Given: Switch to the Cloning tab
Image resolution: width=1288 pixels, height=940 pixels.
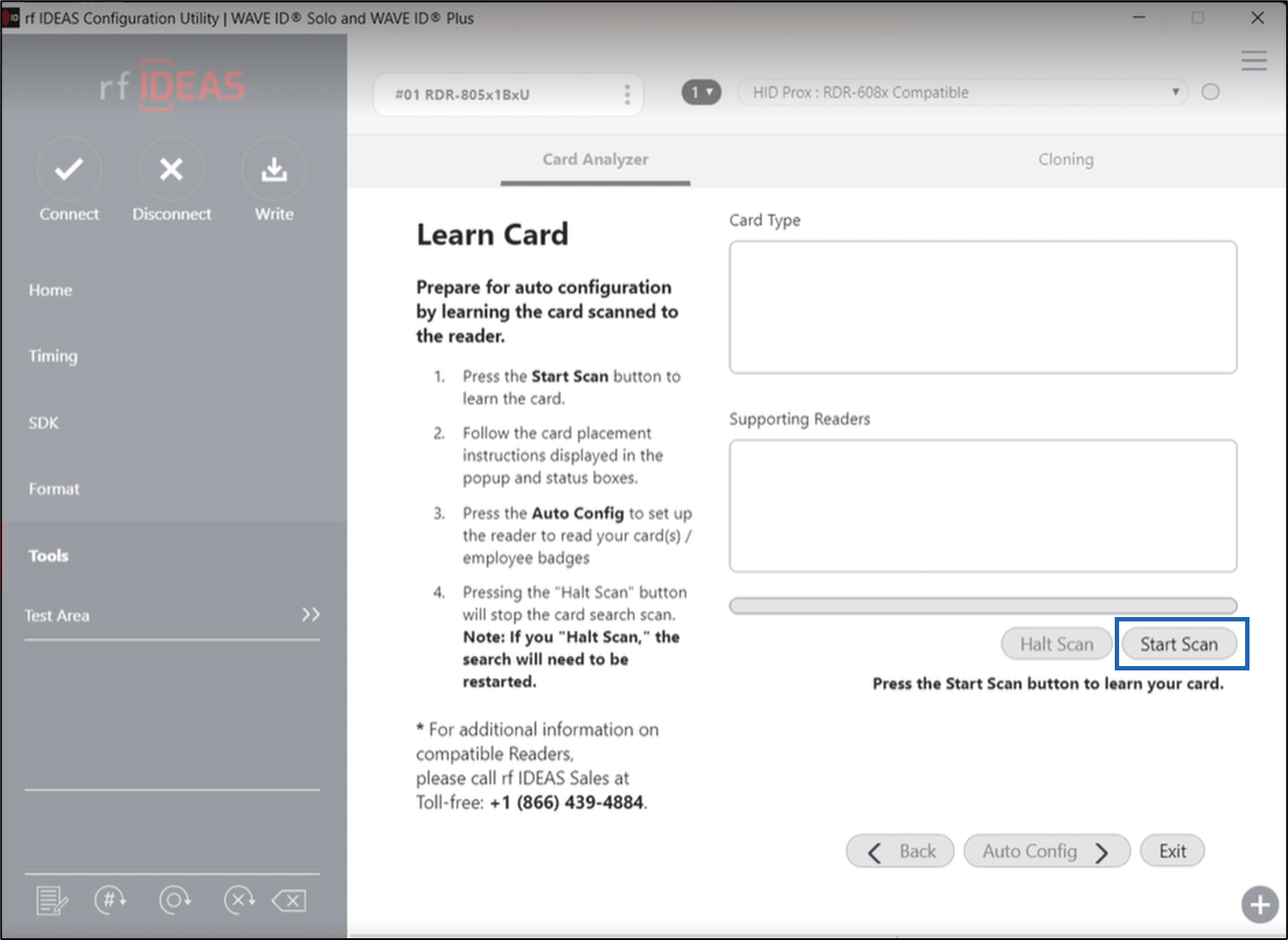Looking at the screenshot, I should click(1066, 159).
